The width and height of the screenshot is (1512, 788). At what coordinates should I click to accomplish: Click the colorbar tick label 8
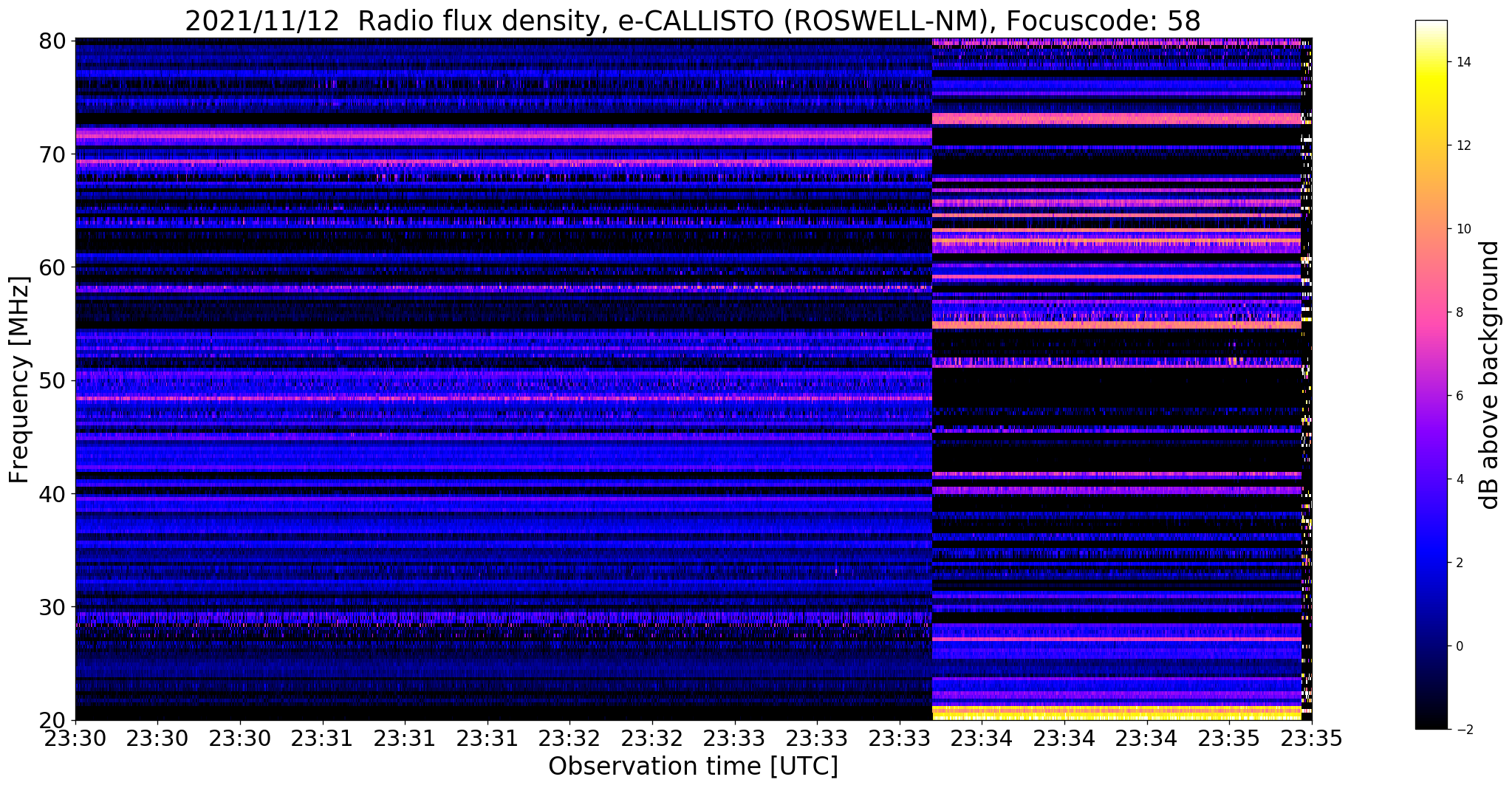pos(1459,312)
